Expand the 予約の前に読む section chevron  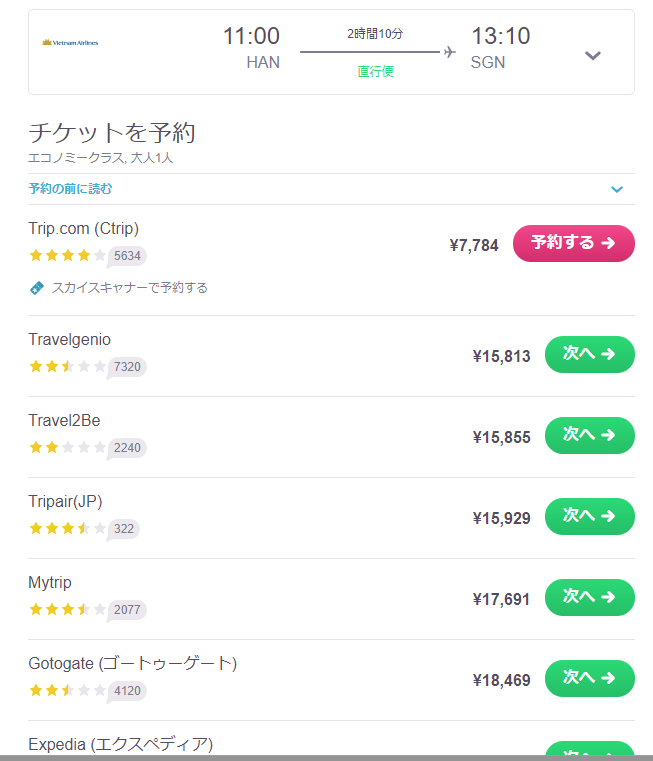pos(617,189)
